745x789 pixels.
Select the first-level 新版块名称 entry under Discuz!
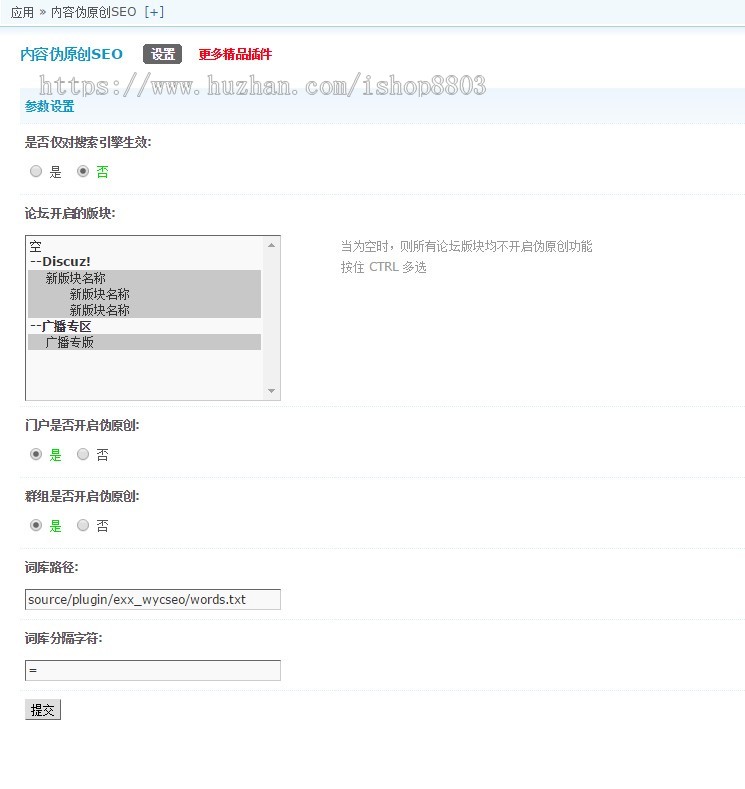coord(144,278)
